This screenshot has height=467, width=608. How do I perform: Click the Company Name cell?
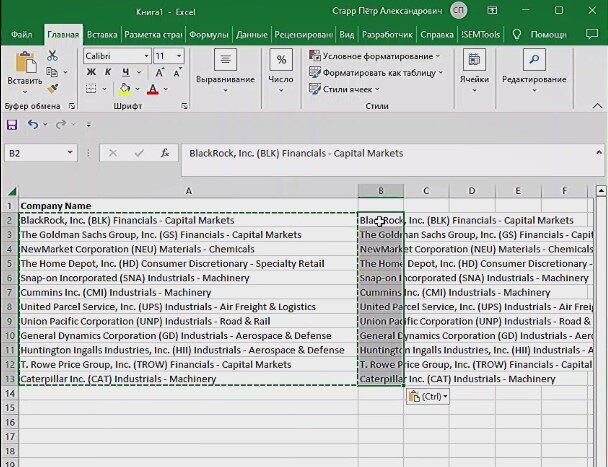[188, 206]
